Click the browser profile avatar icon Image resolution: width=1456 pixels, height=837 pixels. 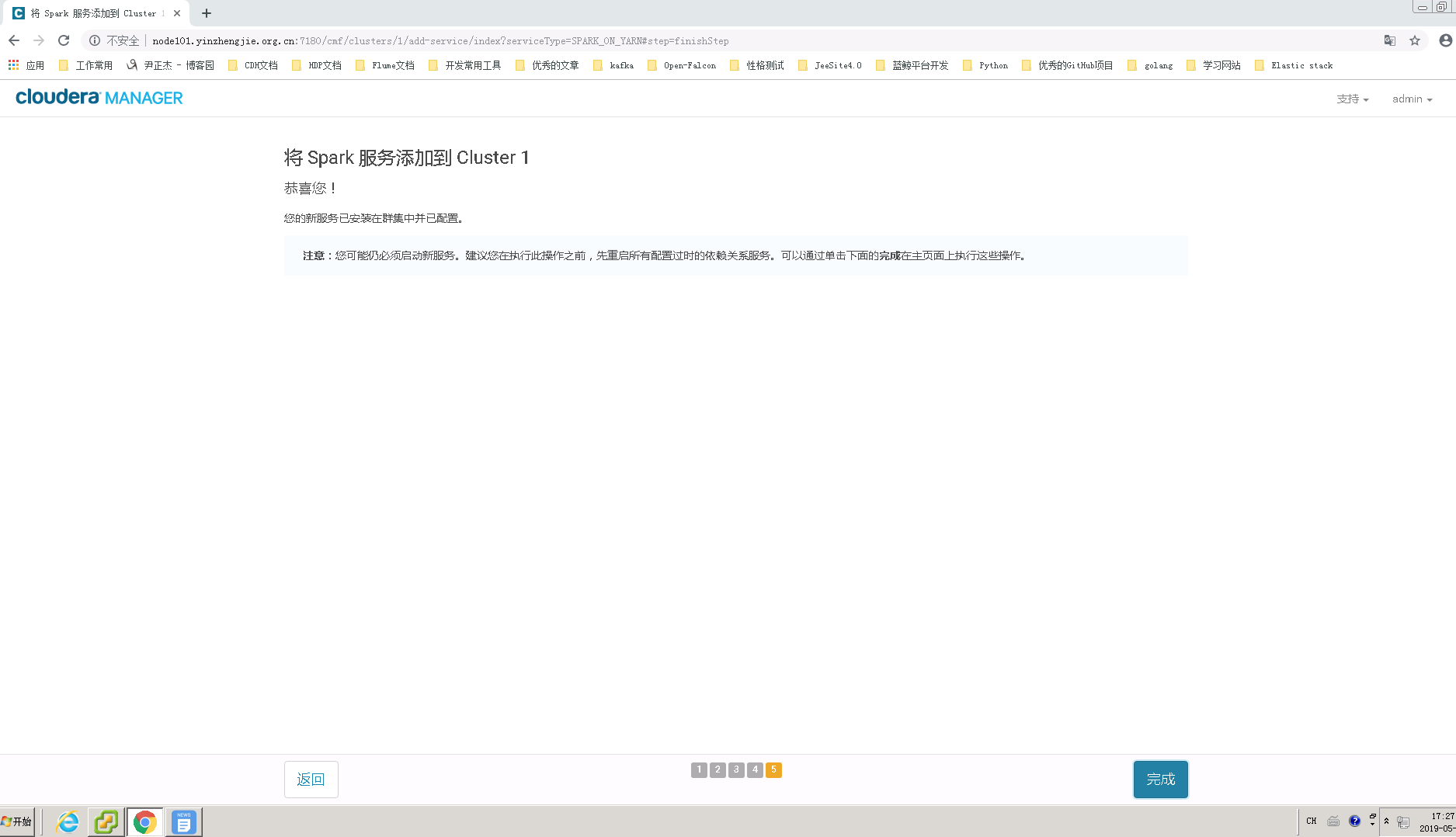coord(1445,40)
